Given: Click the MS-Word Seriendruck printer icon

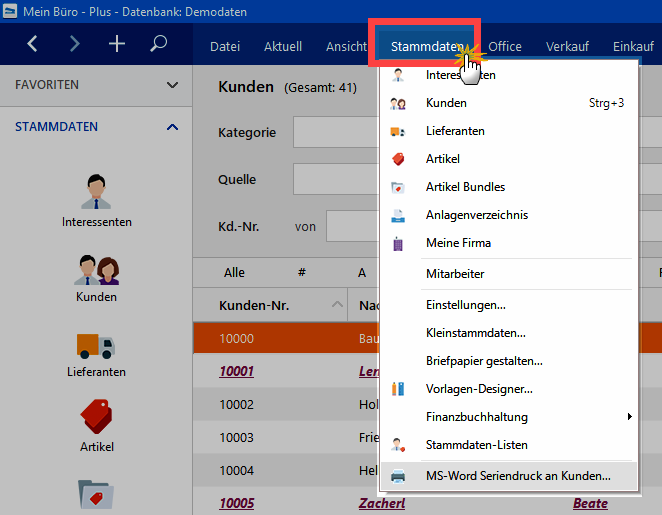Looking at the screenshot, I should pos(398,476).
